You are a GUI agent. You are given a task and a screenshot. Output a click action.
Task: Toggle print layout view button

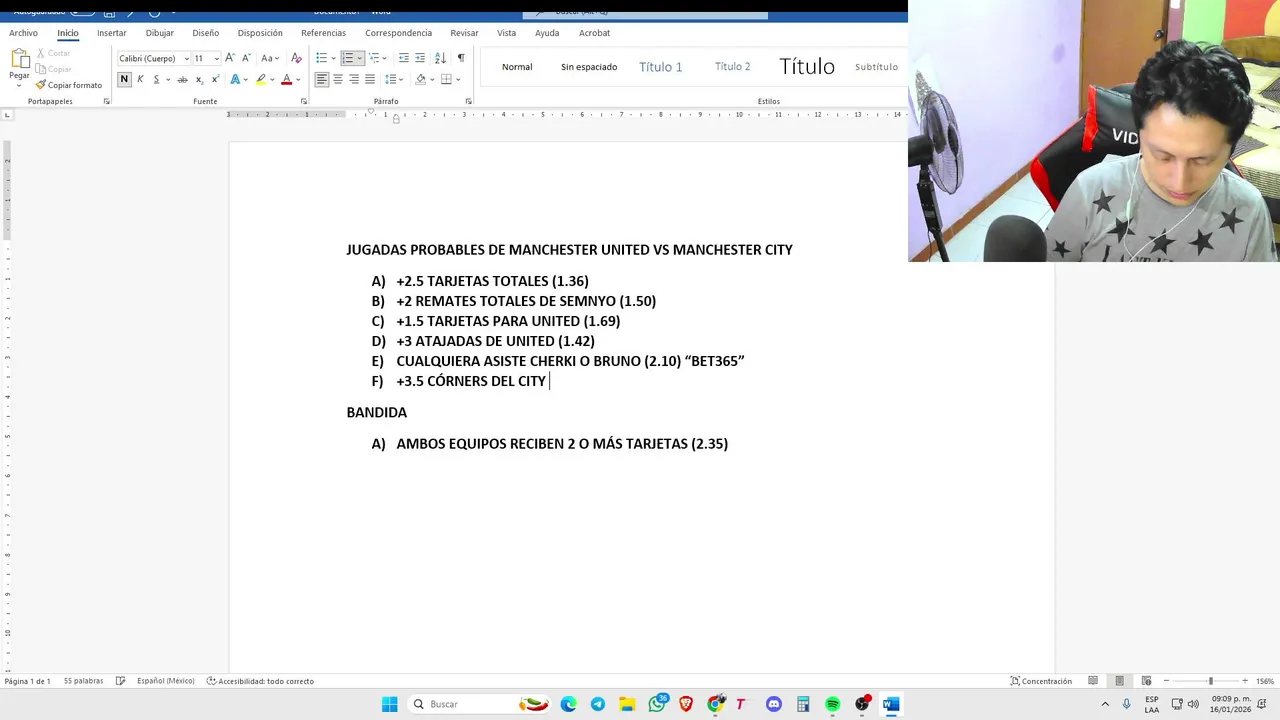click(1119, 681)
